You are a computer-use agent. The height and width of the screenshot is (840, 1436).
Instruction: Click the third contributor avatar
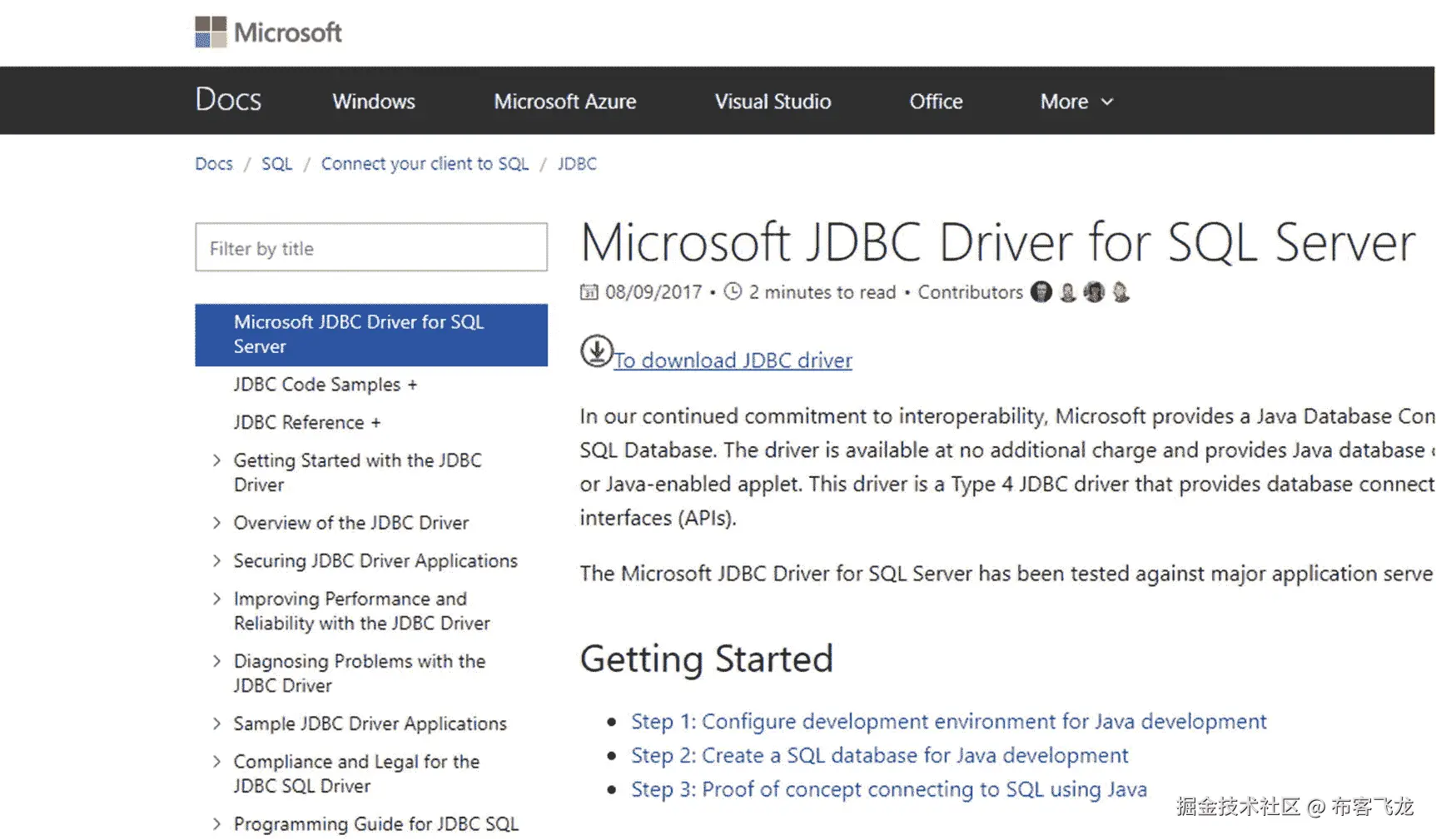(1094, 292)
